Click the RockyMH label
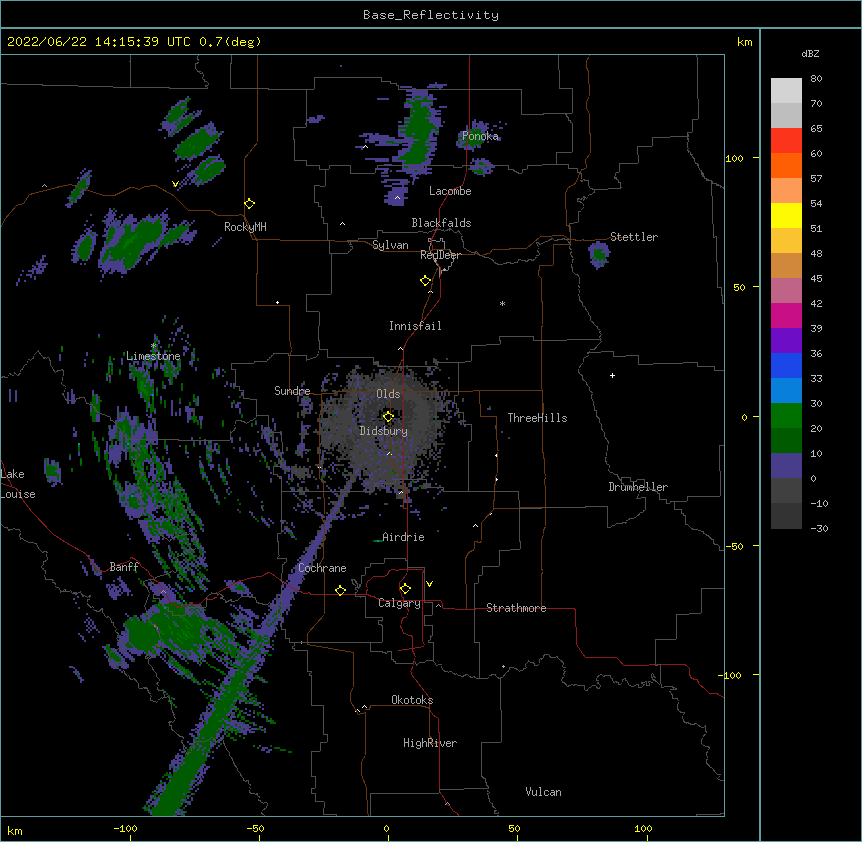The width and height of the screenshot is (862, 842). [245, 227]
